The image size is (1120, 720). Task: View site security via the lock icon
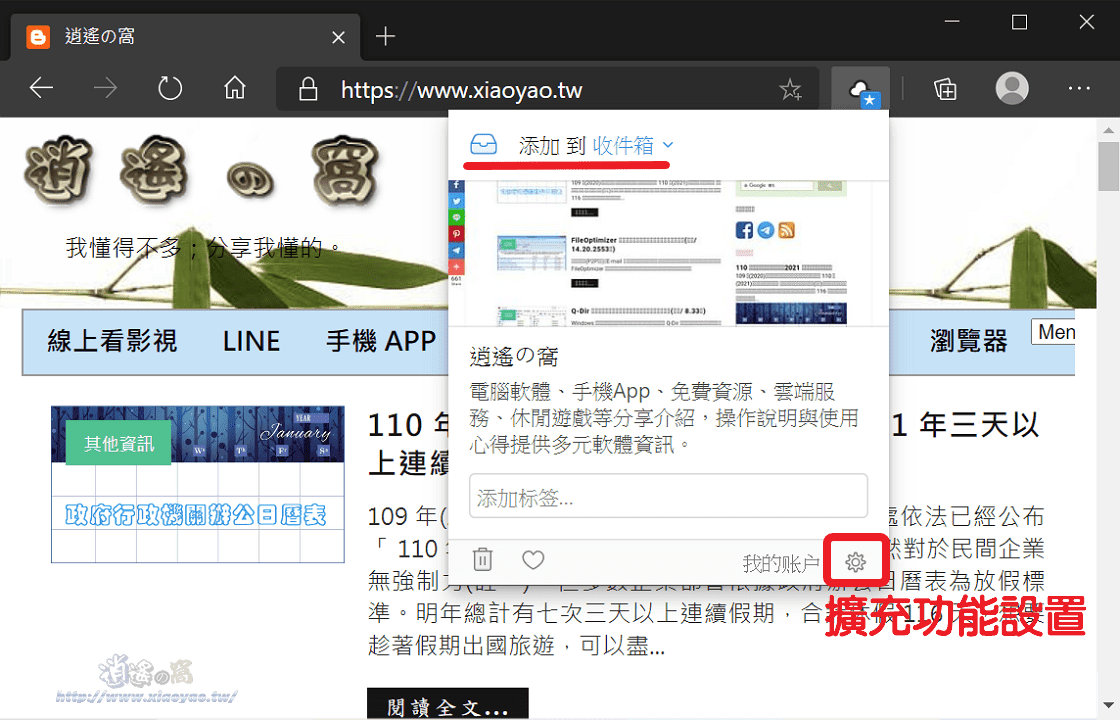tap(307, 90)
